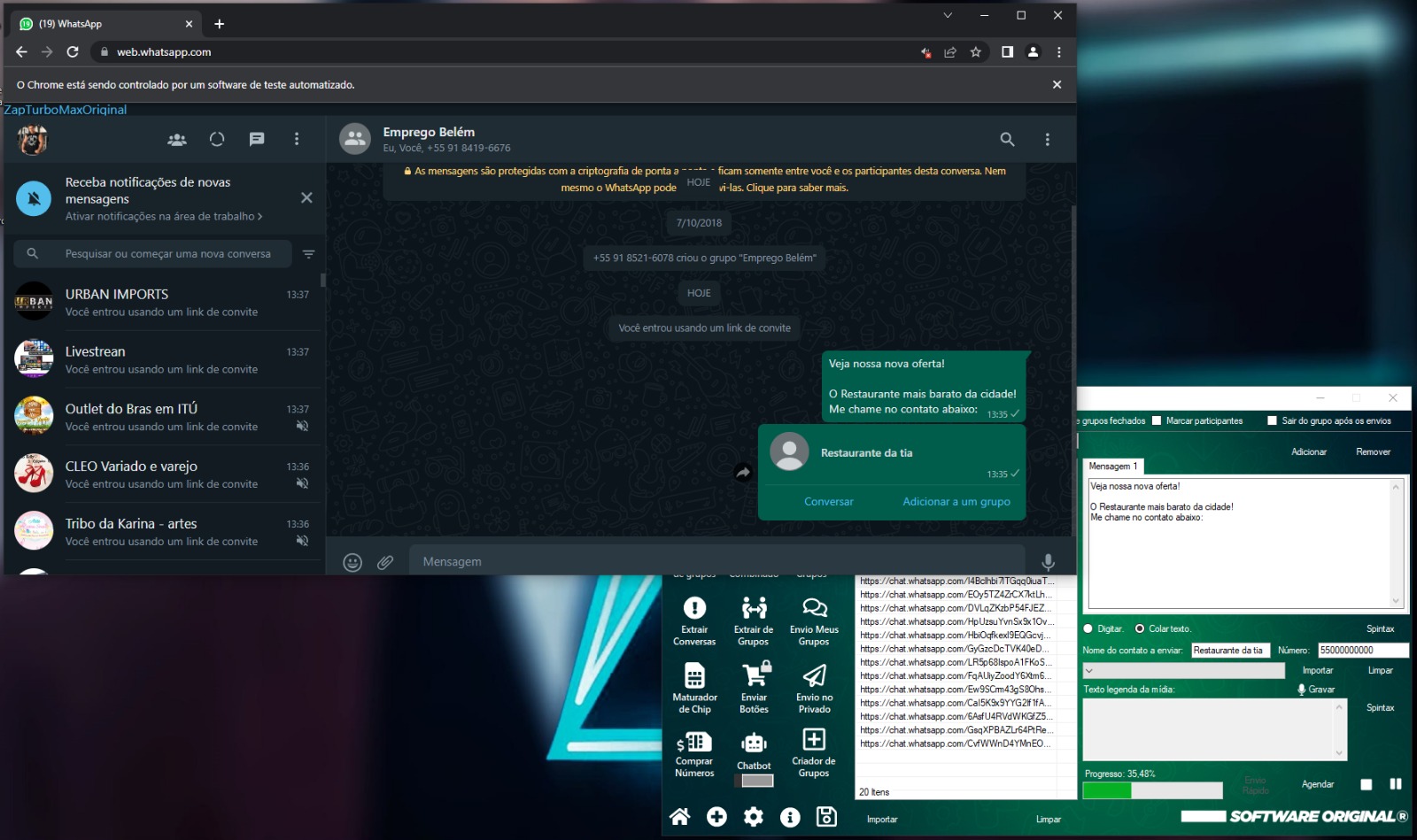This screenshot has width=1417, height=840.
Task: Open Extrair Conversas tool
Action: 694,620
